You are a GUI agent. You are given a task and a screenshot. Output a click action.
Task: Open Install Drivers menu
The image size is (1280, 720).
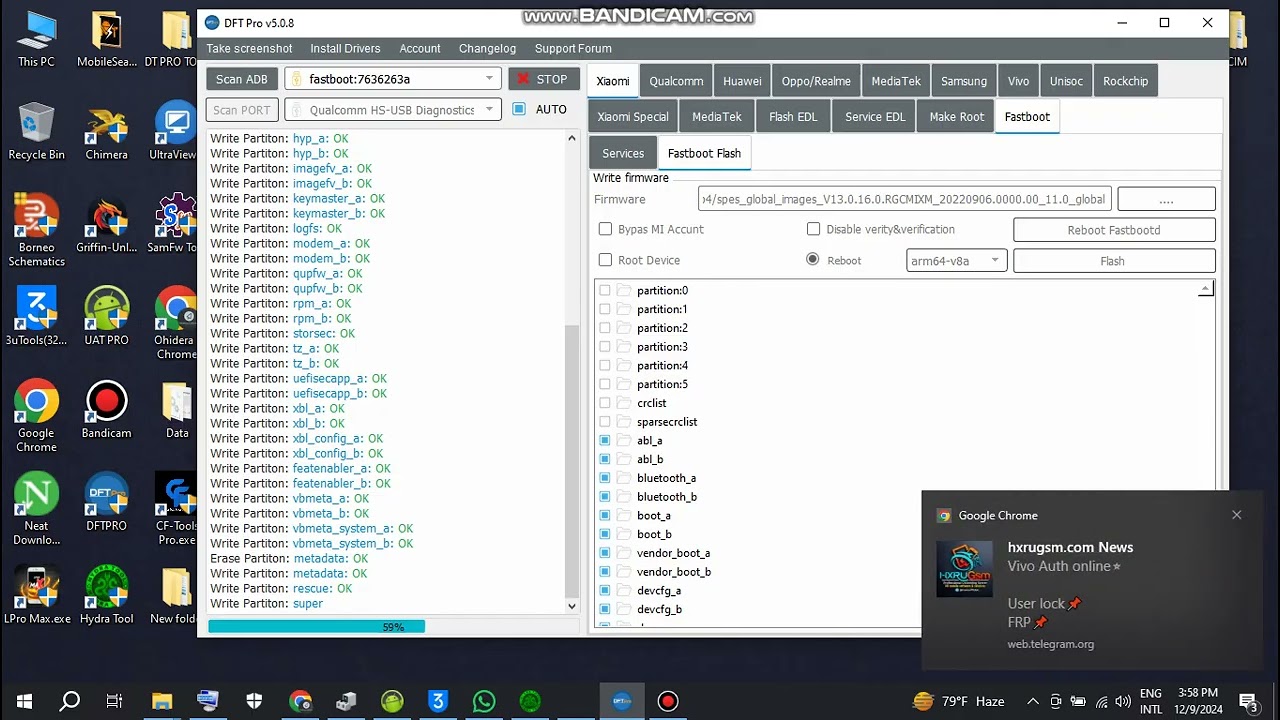345,48
